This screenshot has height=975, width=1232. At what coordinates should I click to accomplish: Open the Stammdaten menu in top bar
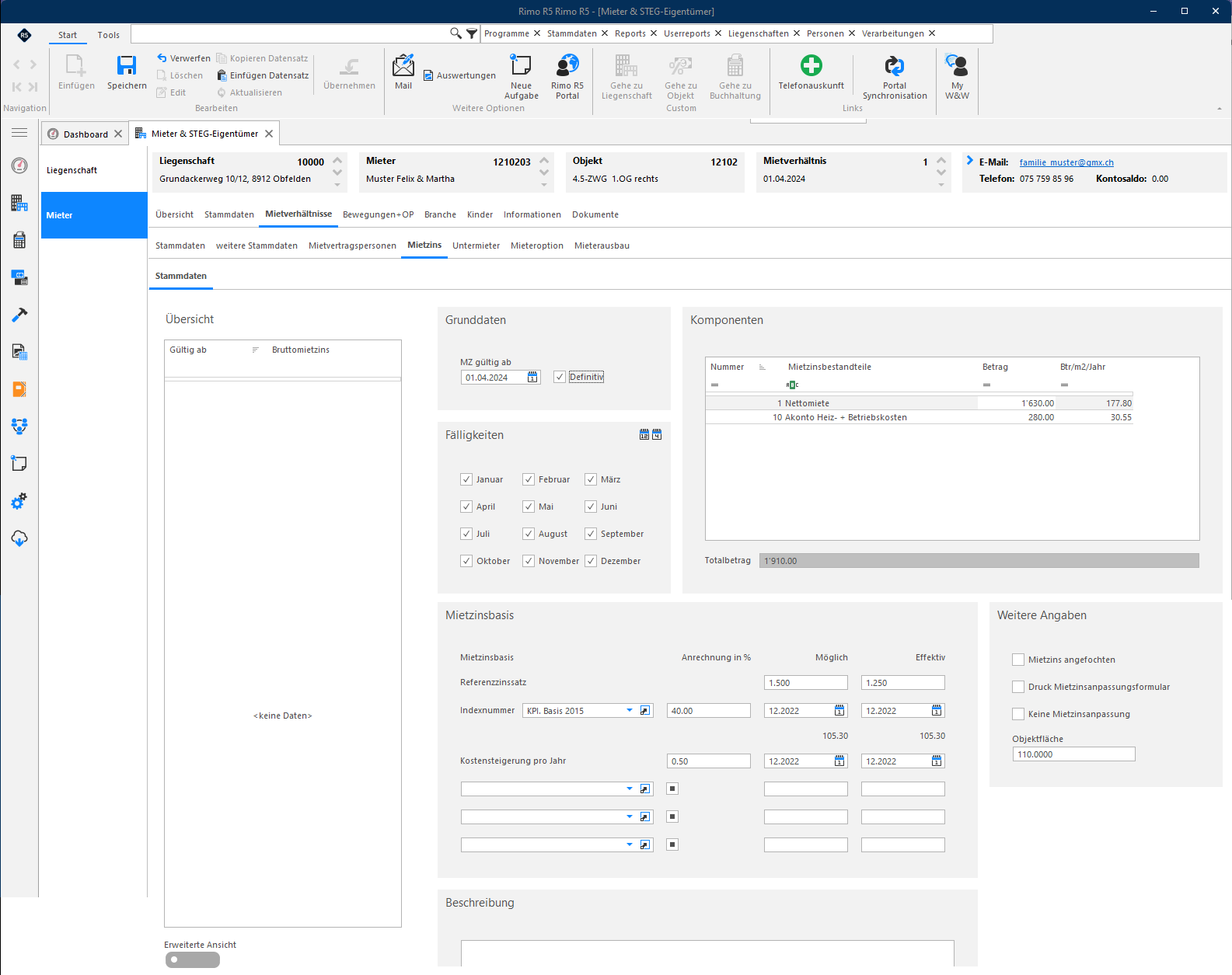click(x=572, y=33)
